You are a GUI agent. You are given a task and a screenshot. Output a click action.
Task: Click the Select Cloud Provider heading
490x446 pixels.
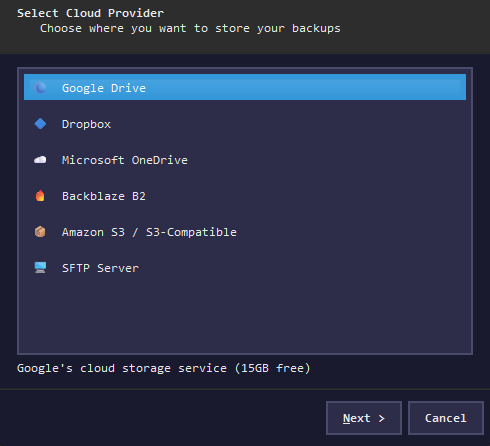(x=90, y=13)
